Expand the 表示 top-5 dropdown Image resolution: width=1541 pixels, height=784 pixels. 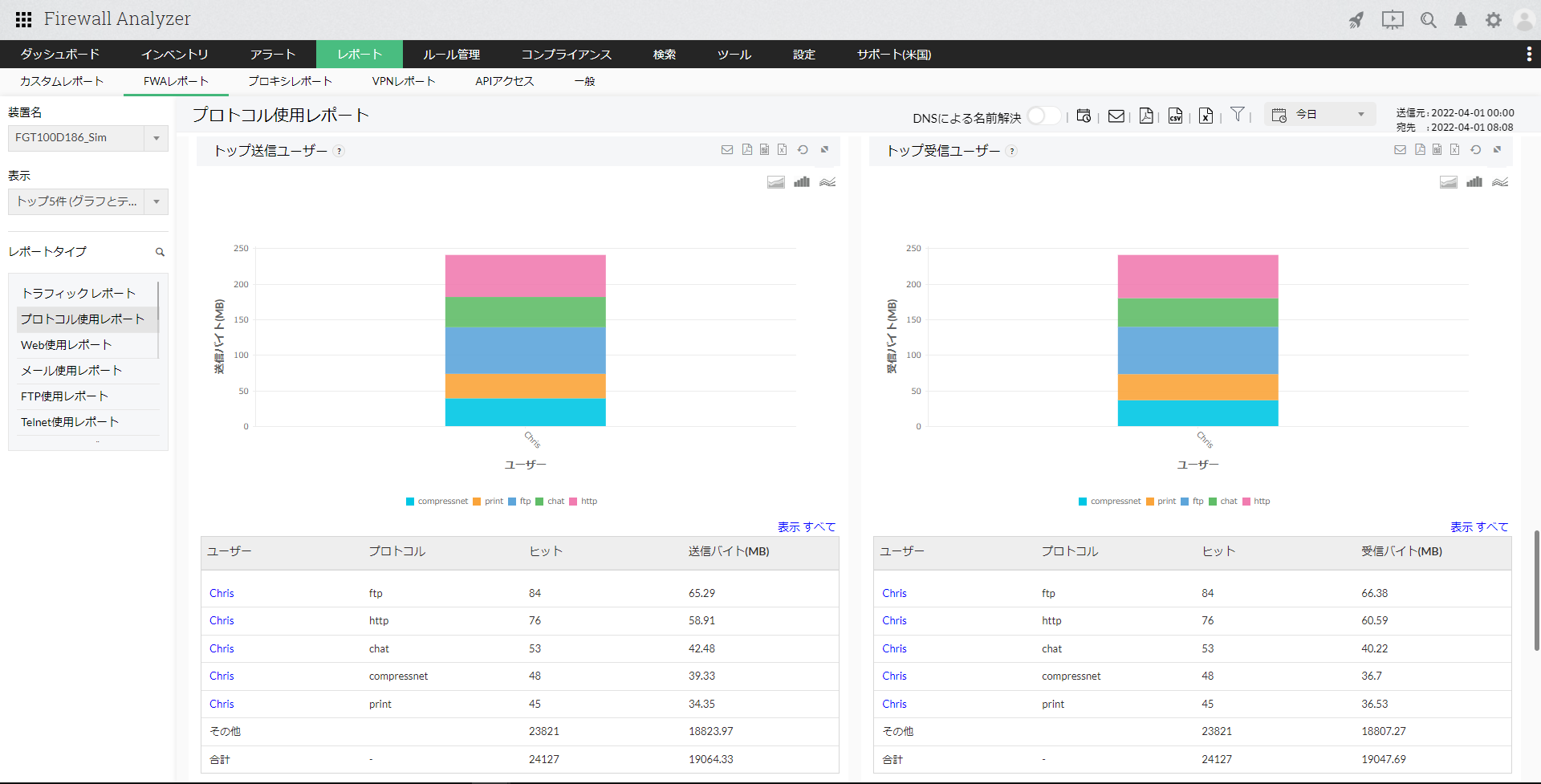coord(156,201)
